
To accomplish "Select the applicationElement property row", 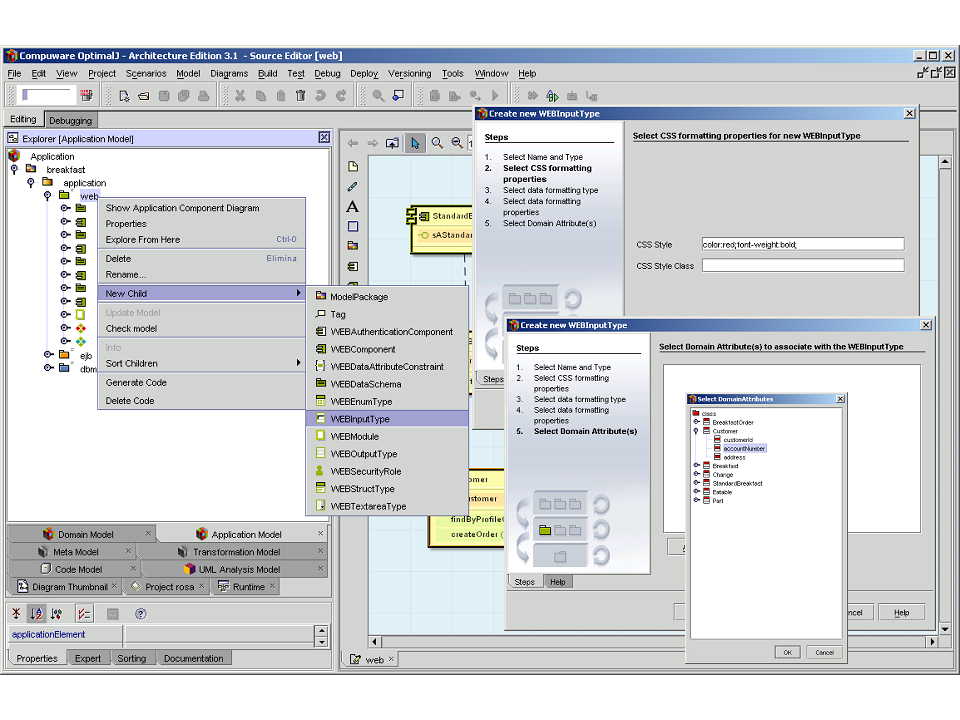I will (162, 635).
